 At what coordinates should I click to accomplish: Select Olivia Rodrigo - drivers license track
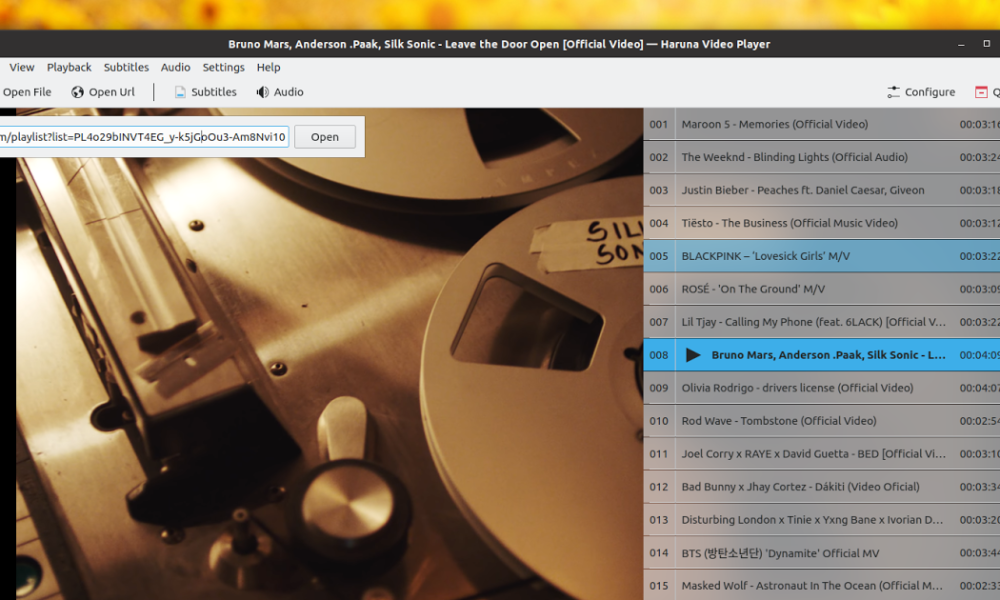pyautogui.click(x=821, y=388)
